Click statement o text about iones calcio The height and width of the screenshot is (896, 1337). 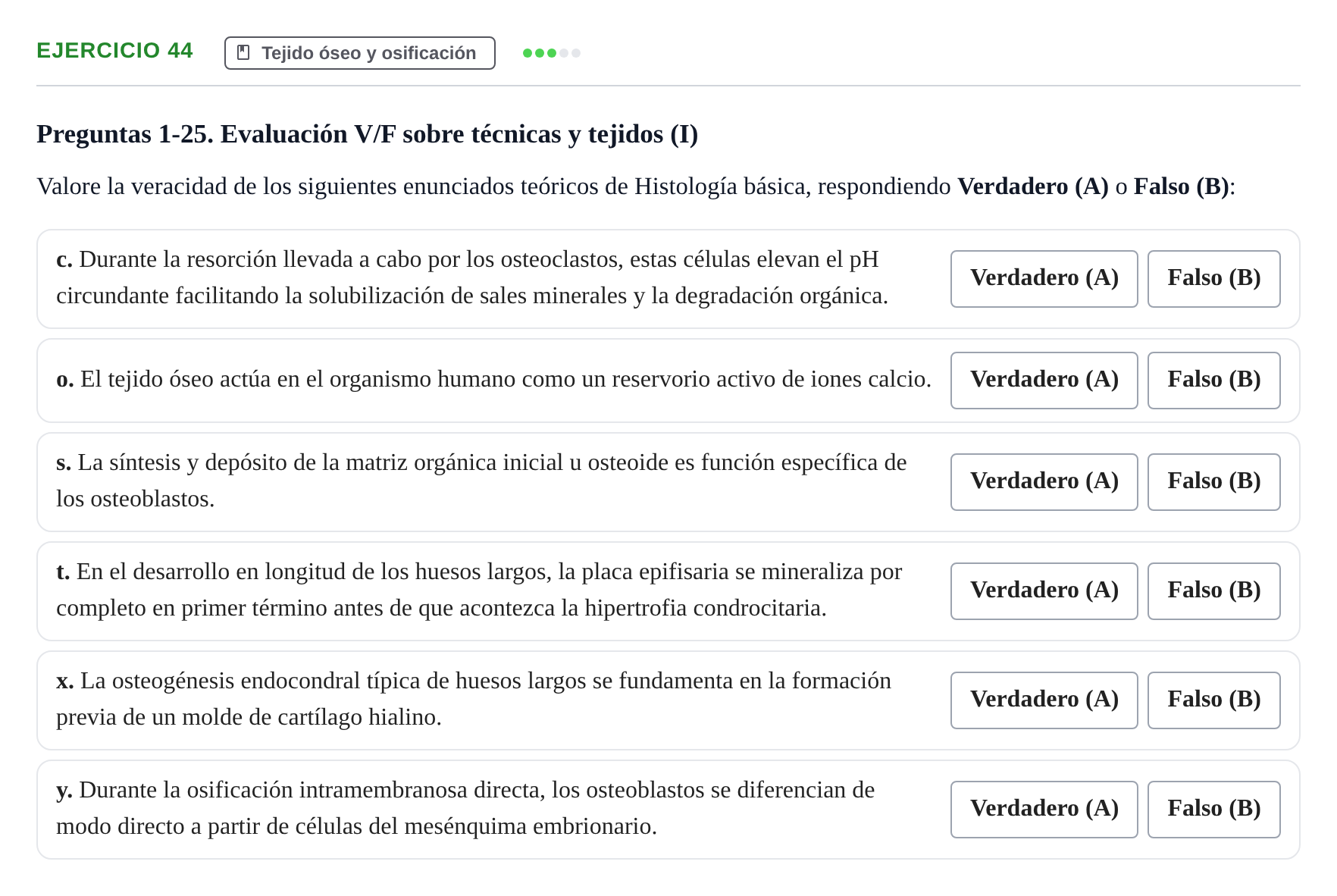pyautogui.click(x=493, y=379)
